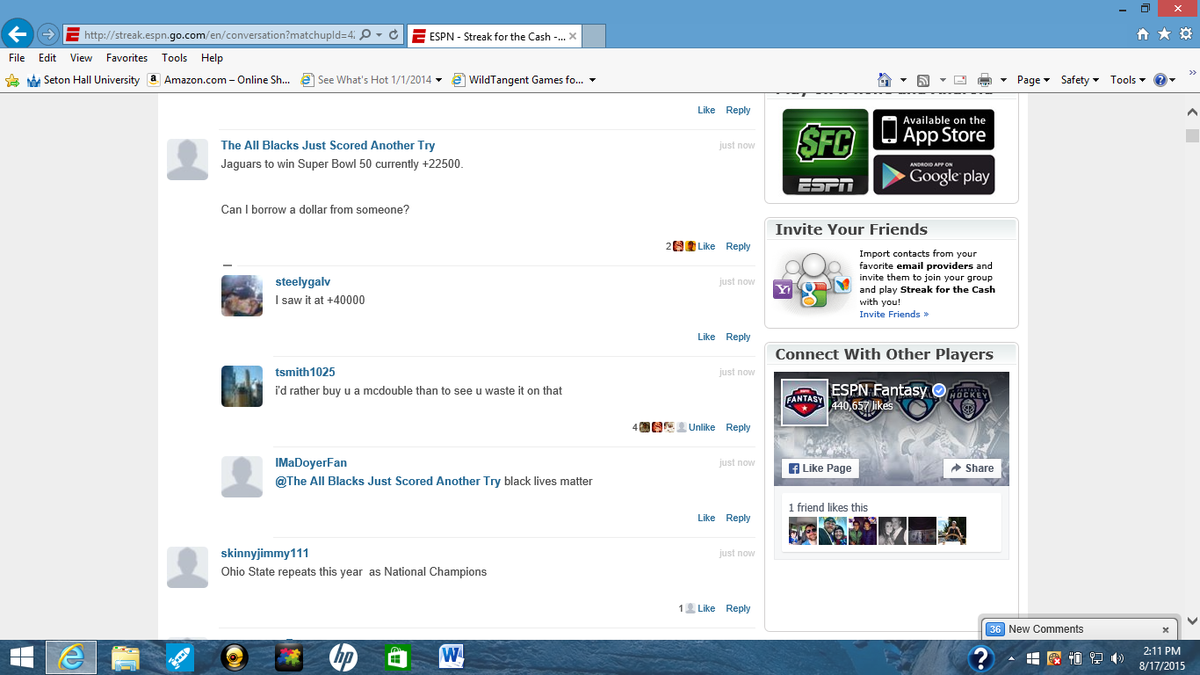Click the Available on the App Store badge
This screenshot has height=675, width=1200.
[934, 129]
